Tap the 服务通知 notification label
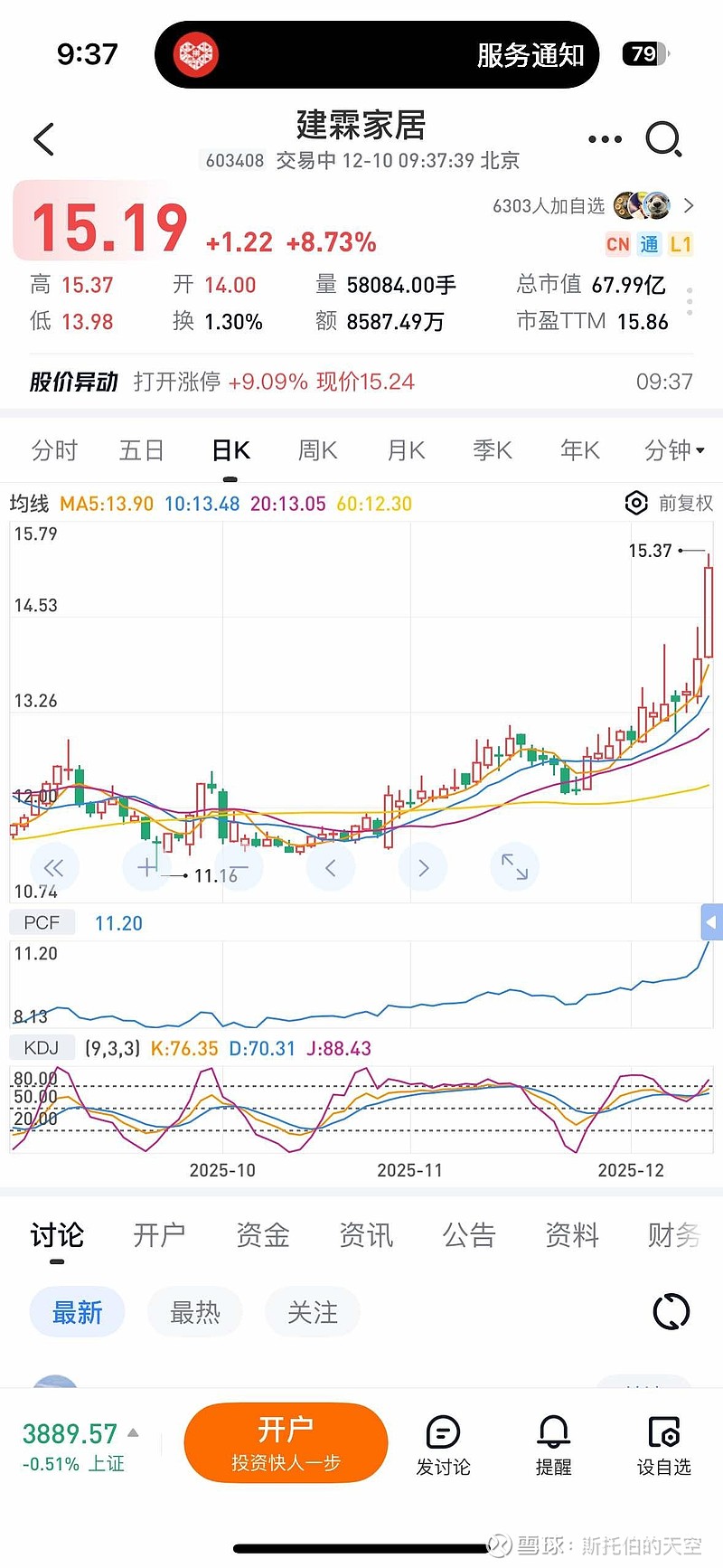 click(x=531, y=55)
